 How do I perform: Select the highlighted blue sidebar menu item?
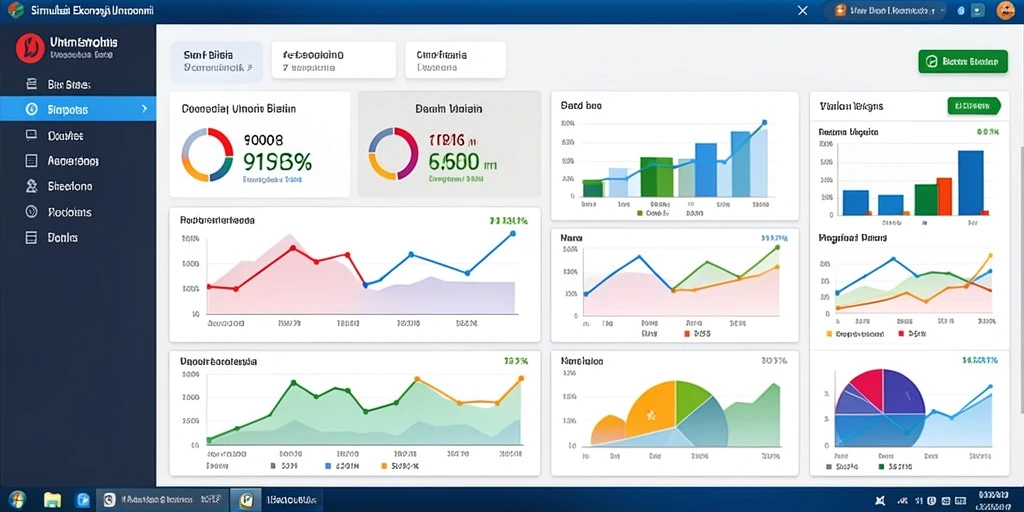click(78, 109)
